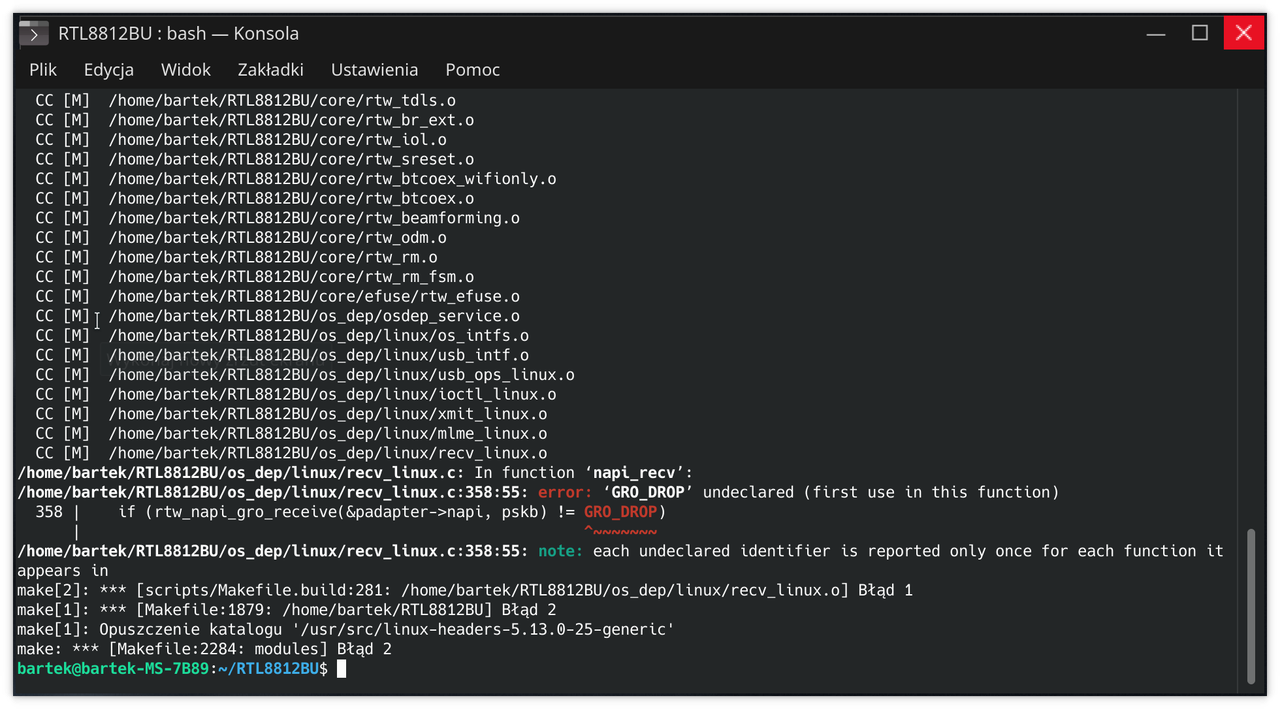The image size is (1280, 709).
Task: Click the line with rtw_odm.o
Action: (x=241, y=238)
